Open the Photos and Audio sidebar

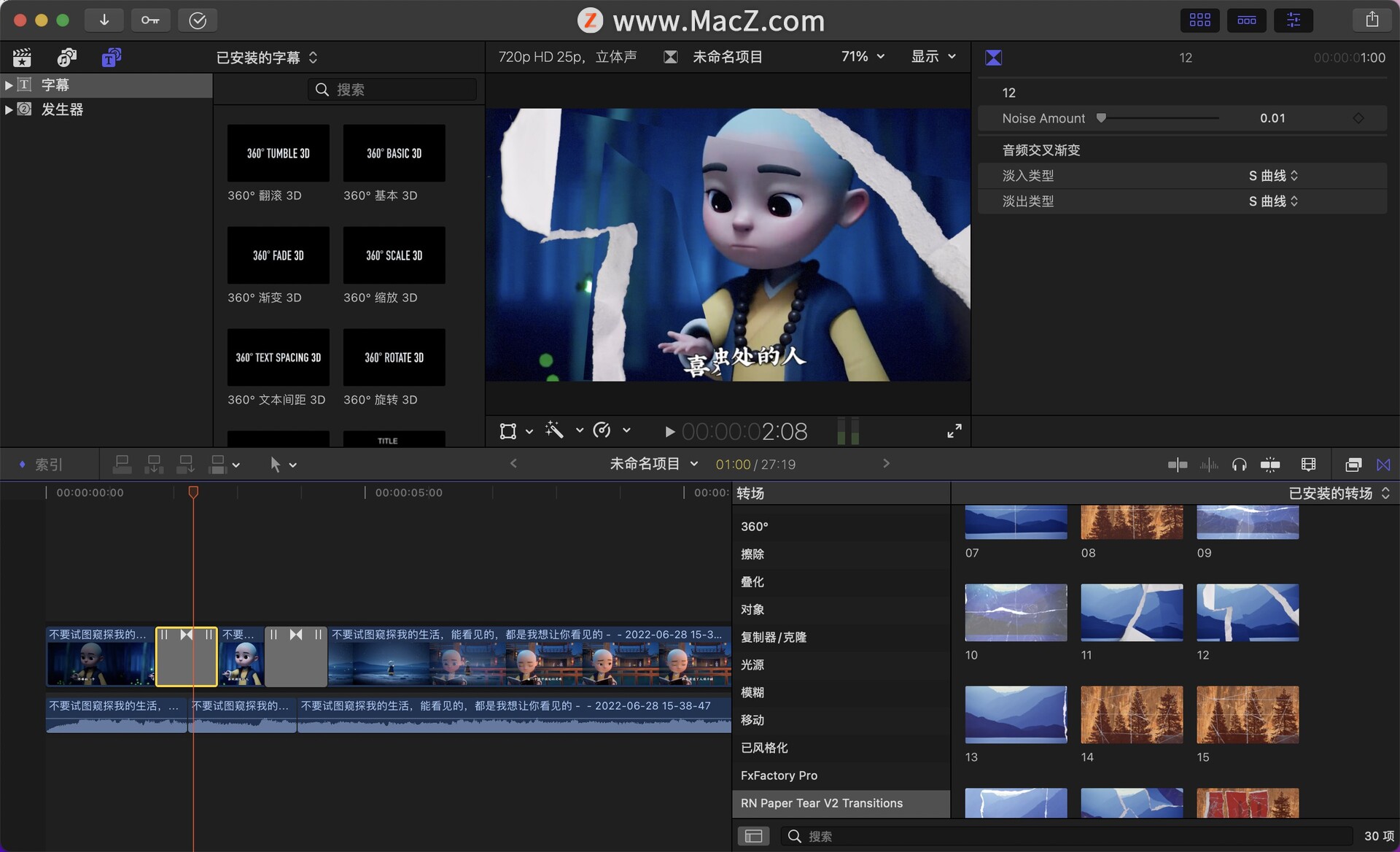pos(66,58)
